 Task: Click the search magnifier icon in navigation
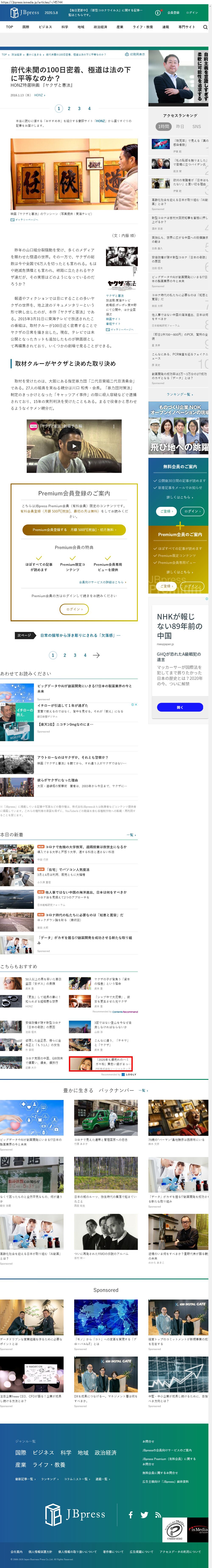(x=205, y=27)
